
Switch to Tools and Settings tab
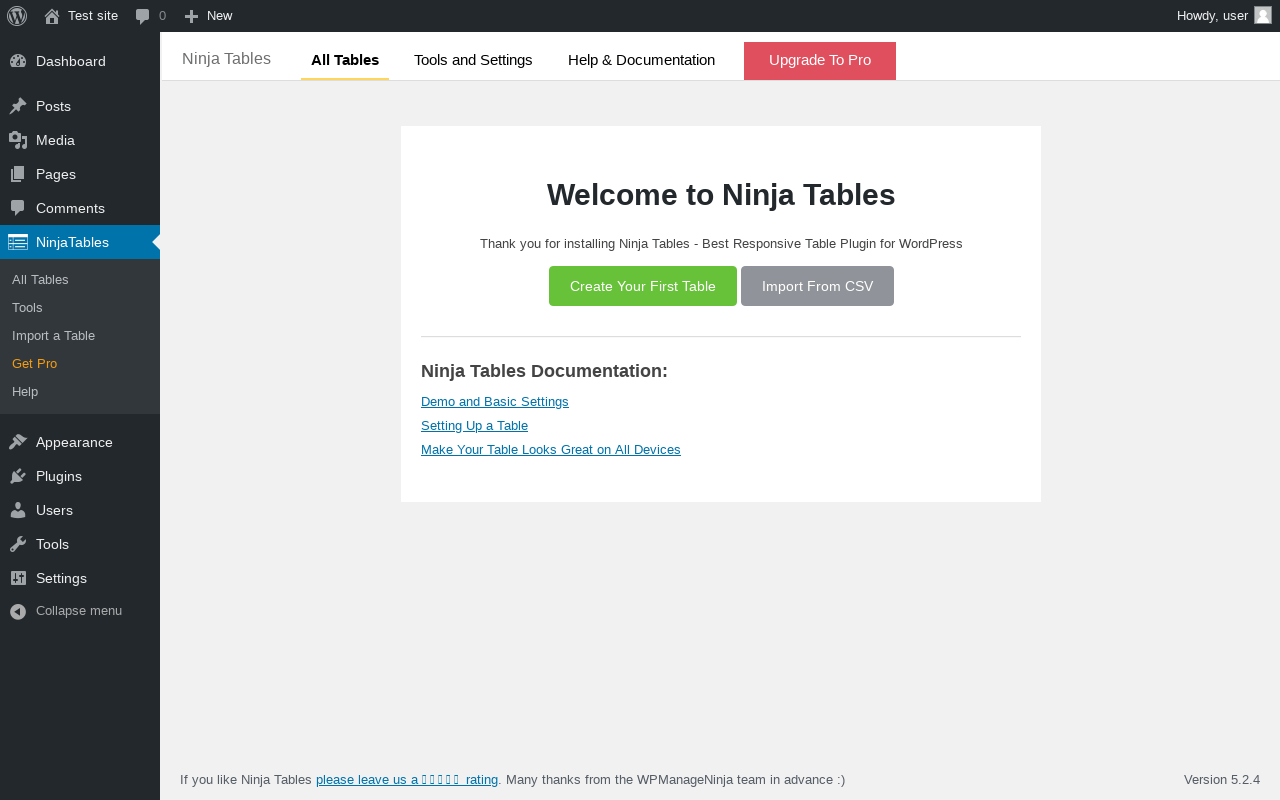pyautogui.click(x=473, y=60)
